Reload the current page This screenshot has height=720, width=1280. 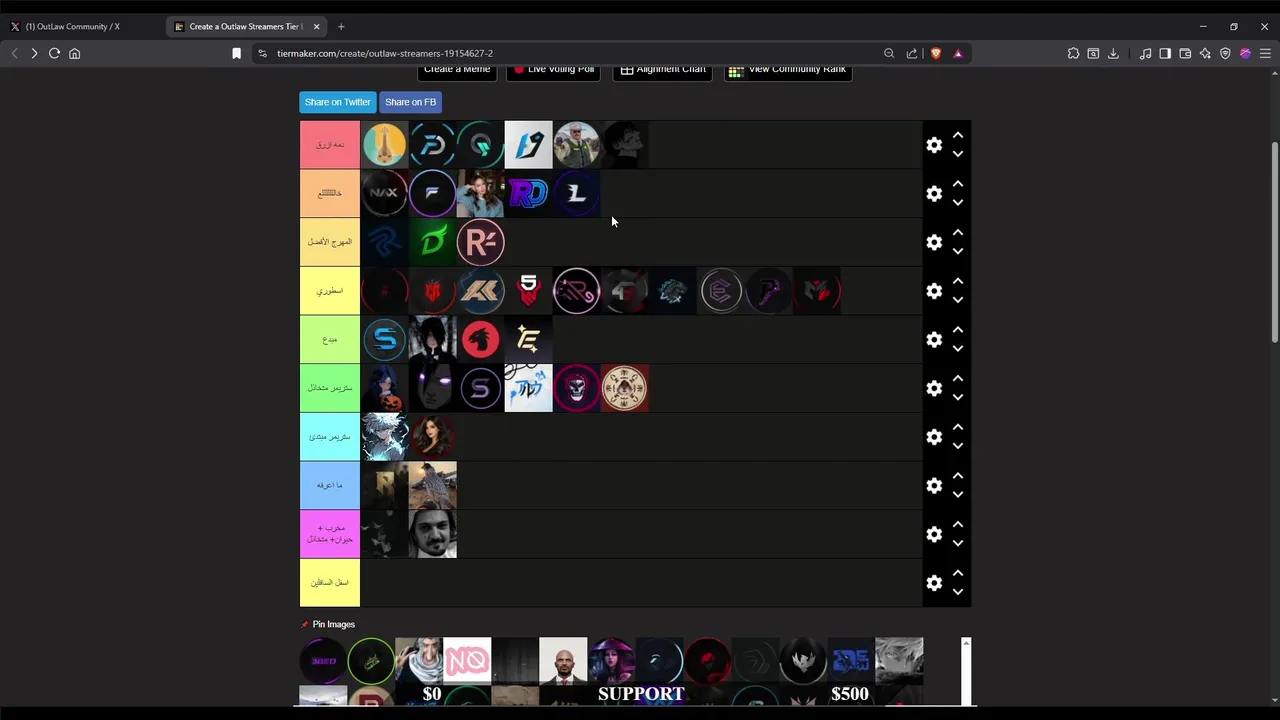54,53
